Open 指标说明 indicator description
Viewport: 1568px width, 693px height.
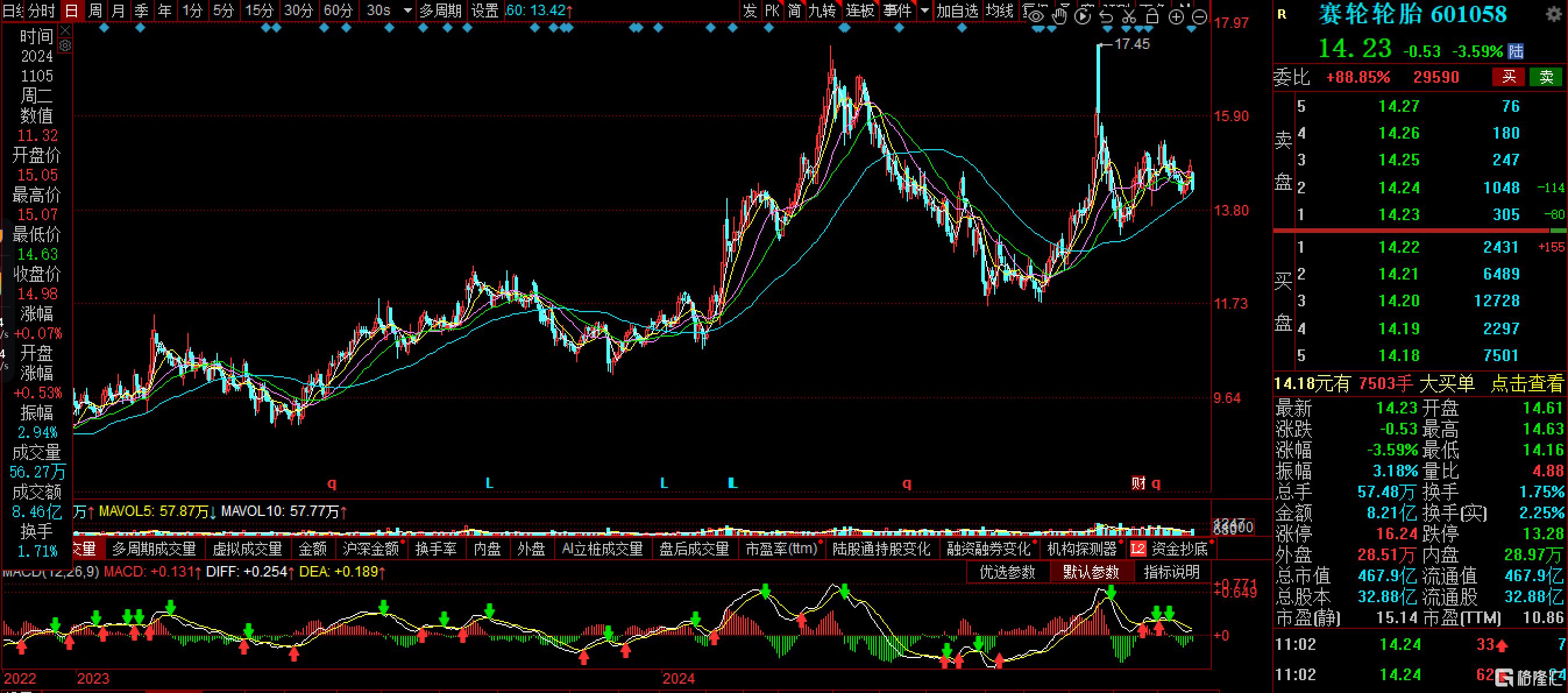click(1172, 572)
